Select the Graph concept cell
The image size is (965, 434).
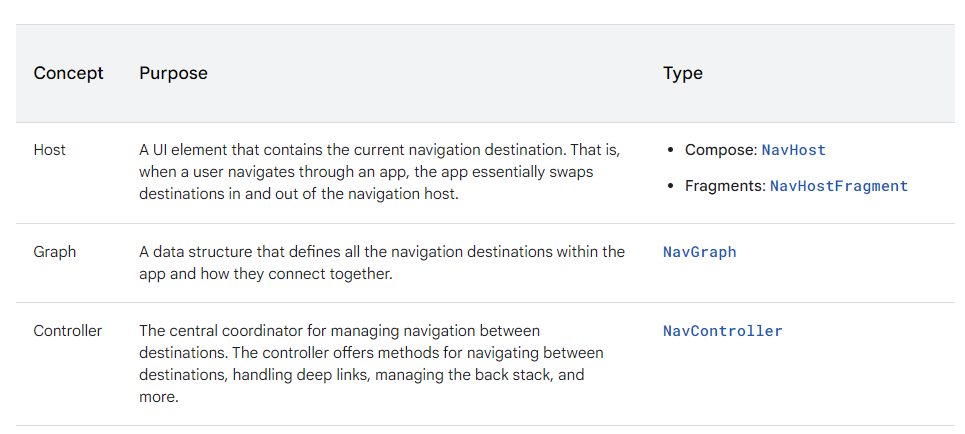coord(54,252)
